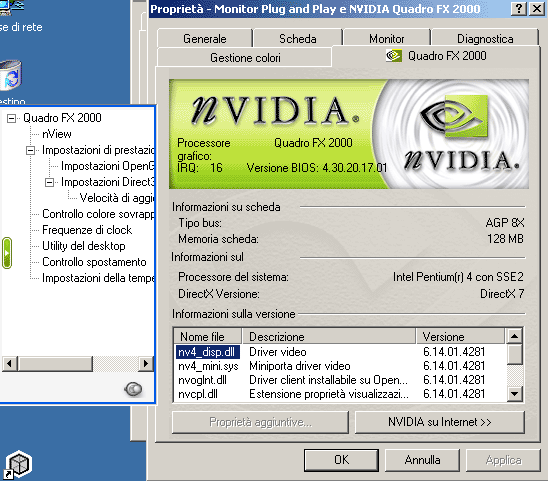
Task: Click the 128 MB memory value
Action: [x=505, y=239]
